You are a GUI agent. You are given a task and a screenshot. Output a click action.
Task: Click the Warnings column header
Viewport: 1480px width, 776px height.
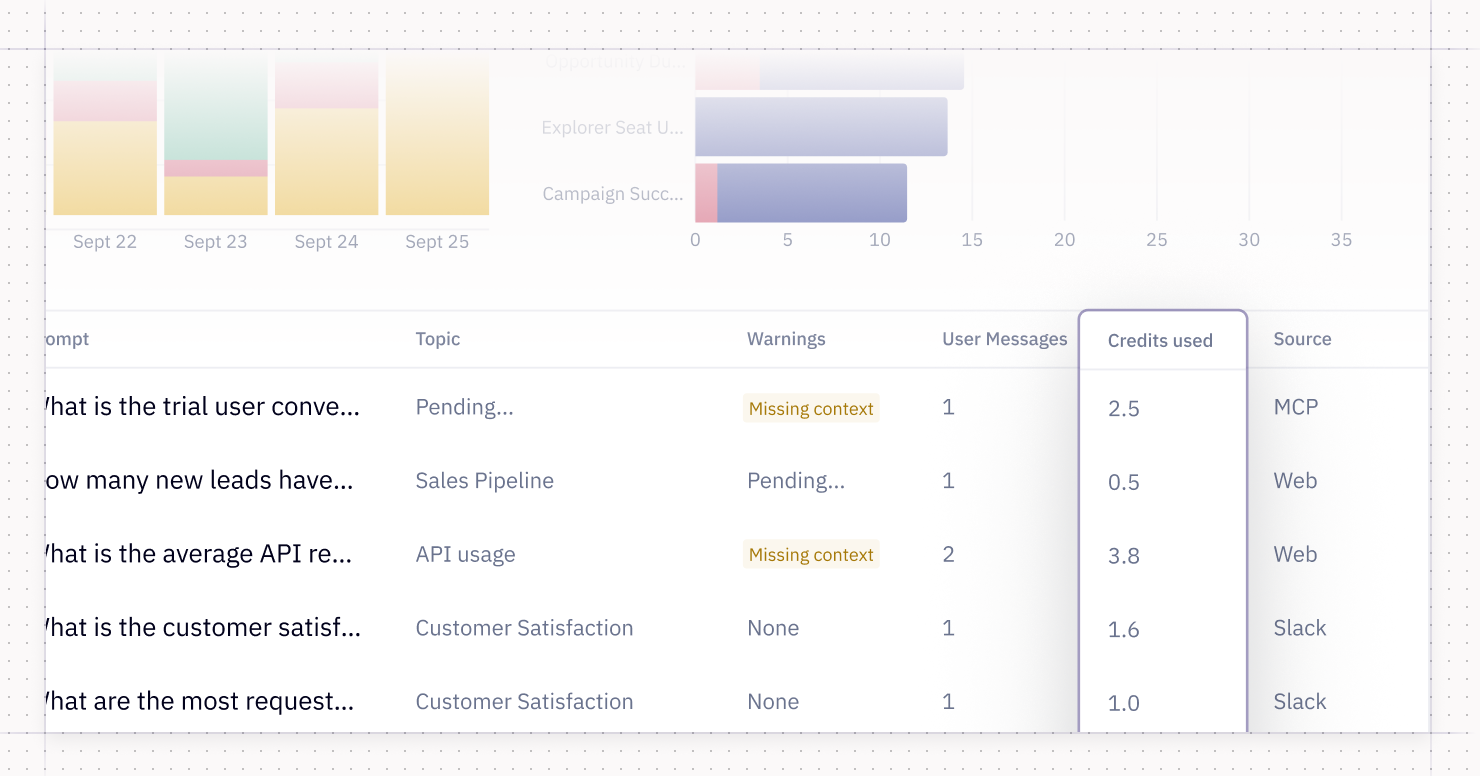coord(786,339)
